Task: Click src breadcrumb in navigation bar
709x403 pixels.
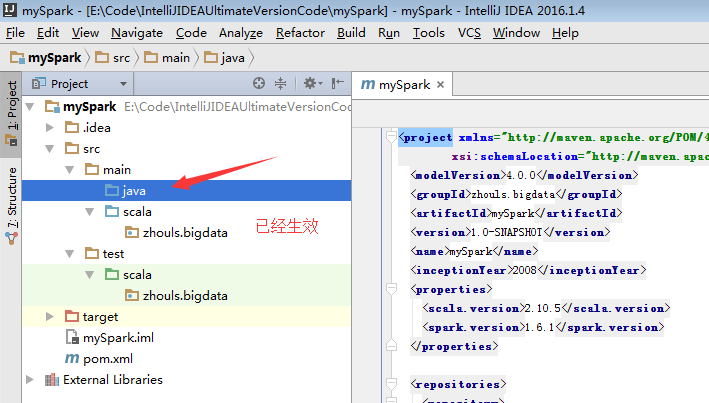Action: pos(113,58)
